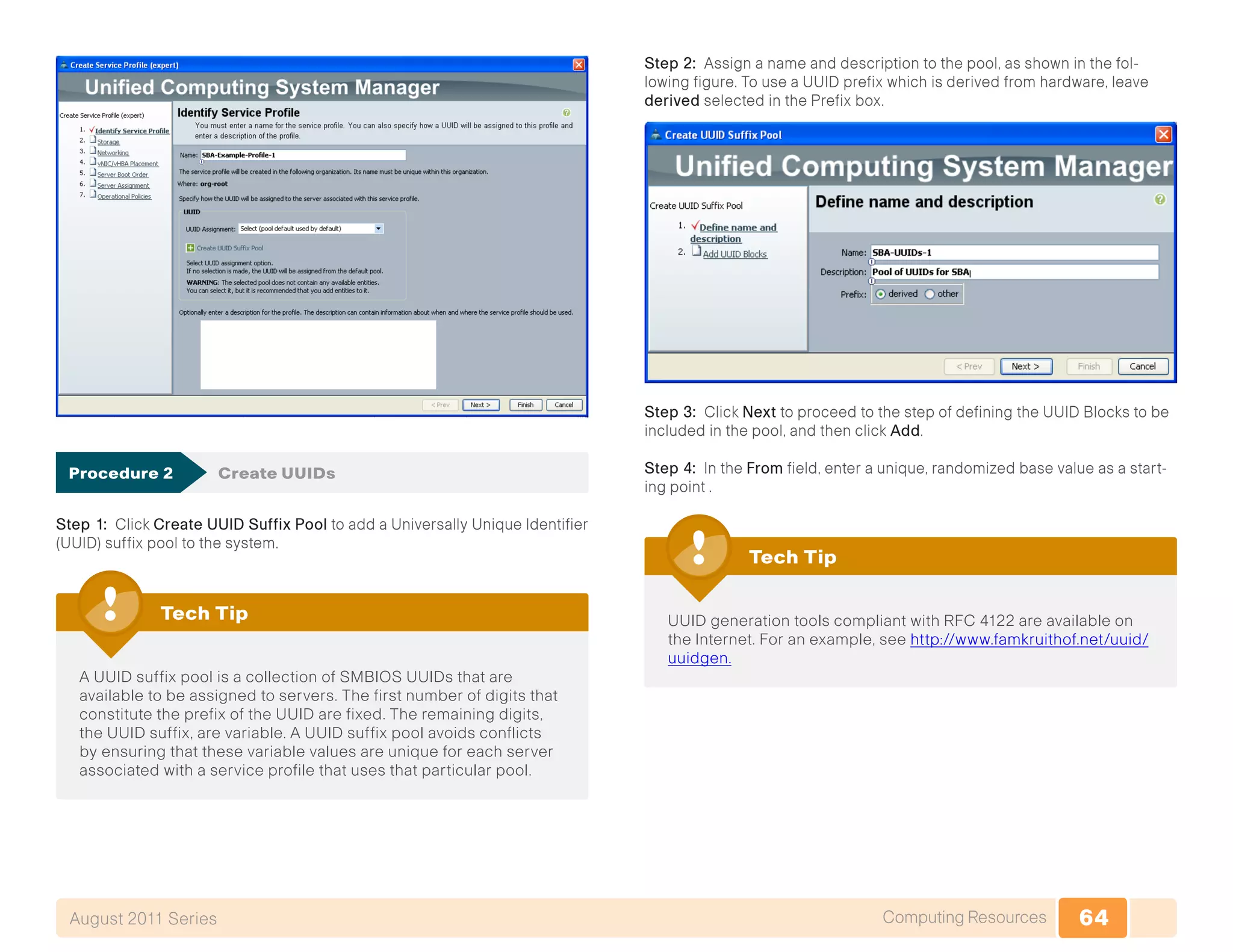Select the other prefix radio button
The height and width of the screenshot is (952, 1233).
click(930, 294)
